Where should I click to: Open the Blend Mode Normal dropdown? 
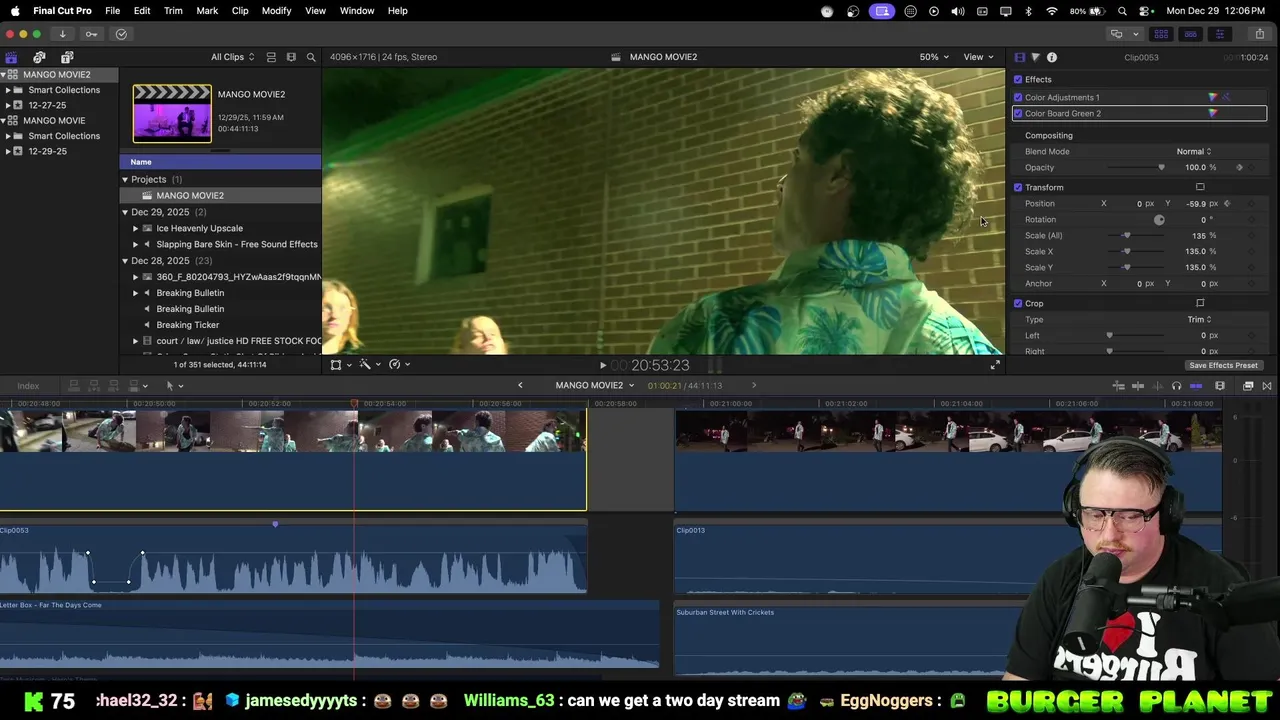[1194, 151]
